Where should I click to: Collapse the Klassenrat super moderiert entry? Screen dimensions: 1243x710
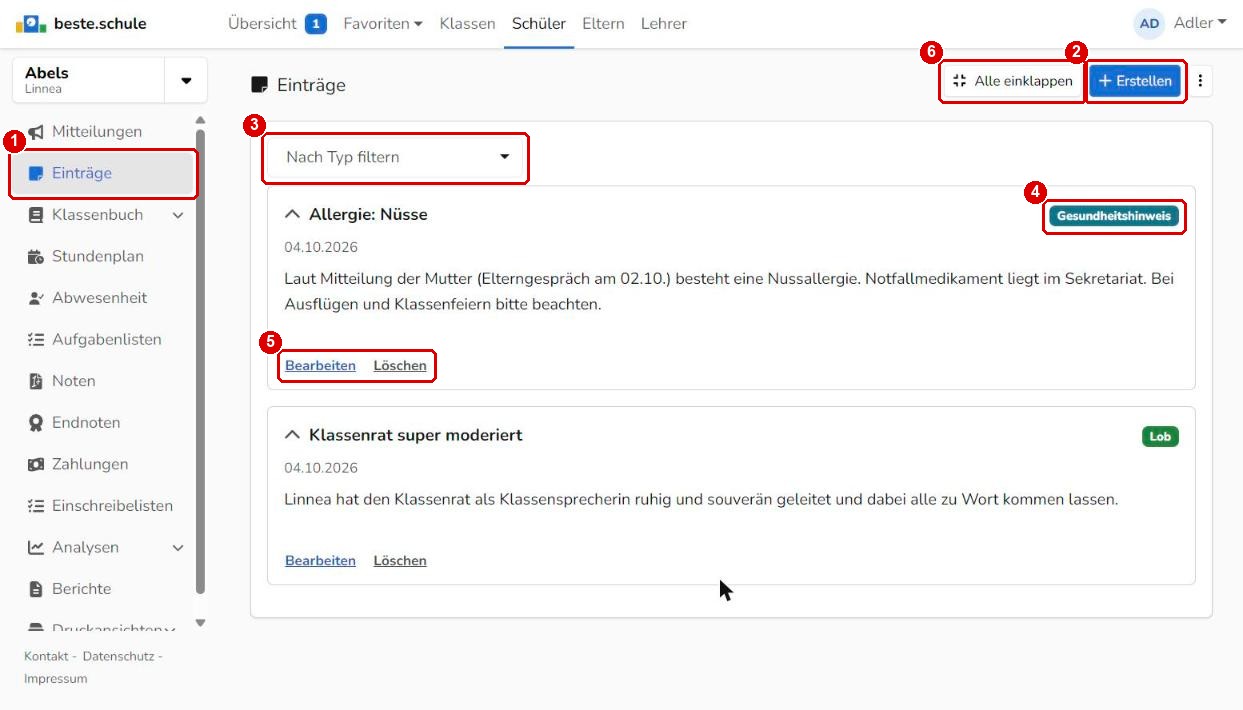(x=292, y=435)
